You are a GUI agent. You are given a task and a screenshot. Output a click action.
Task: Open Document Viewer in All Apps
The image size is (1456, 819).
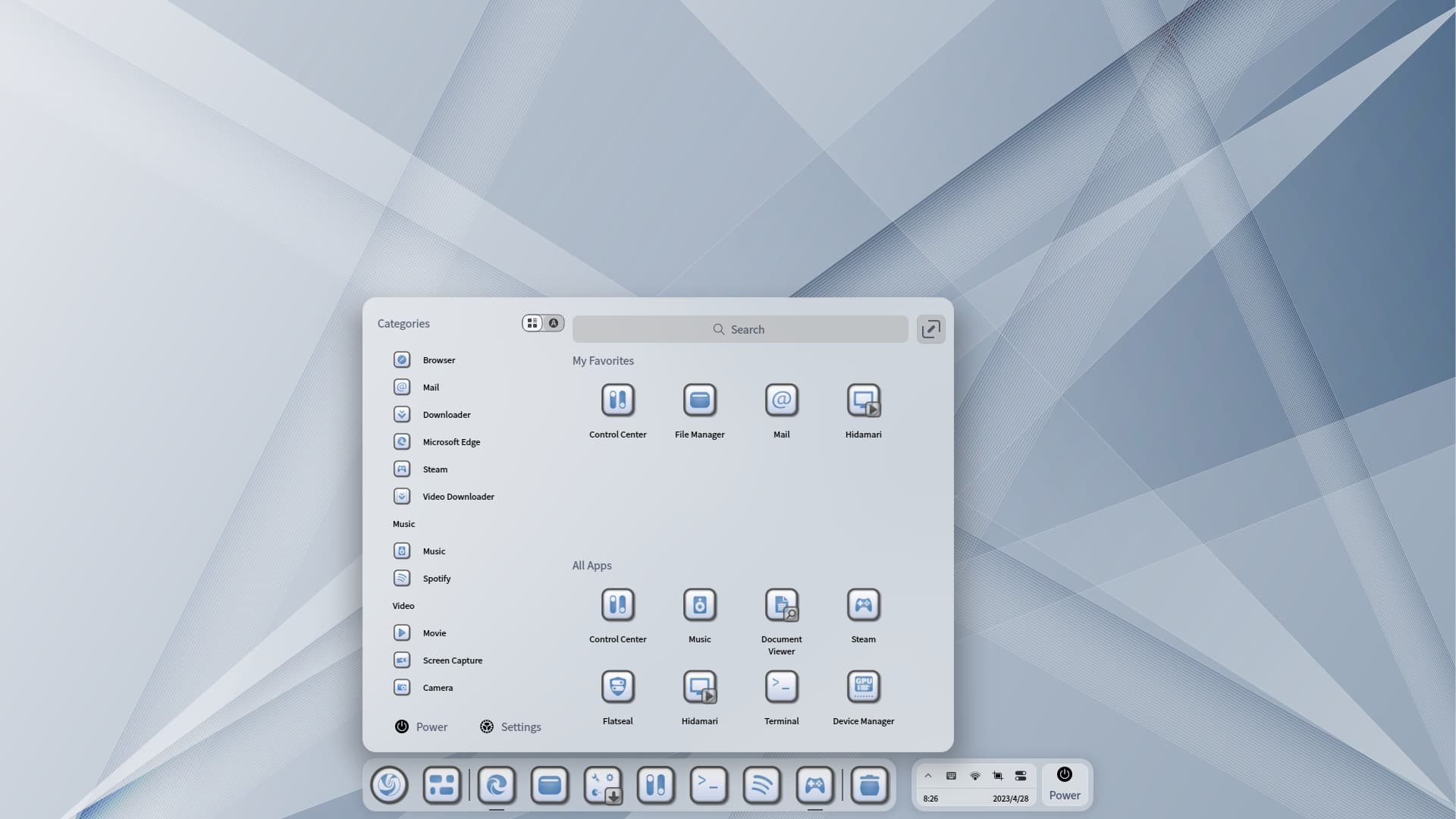781,605
